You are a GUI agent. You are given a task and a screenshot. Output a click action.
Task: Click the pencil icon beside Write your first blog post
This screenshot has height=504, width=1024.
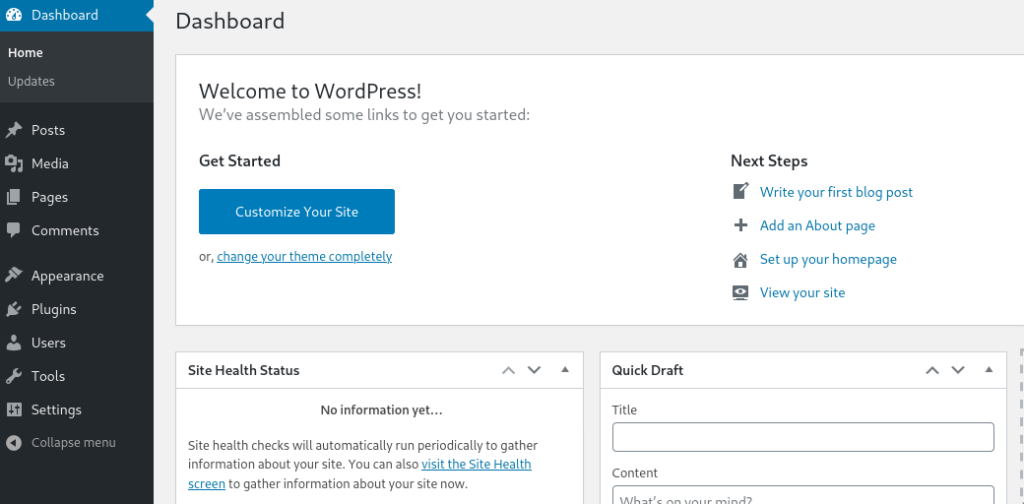740,191
